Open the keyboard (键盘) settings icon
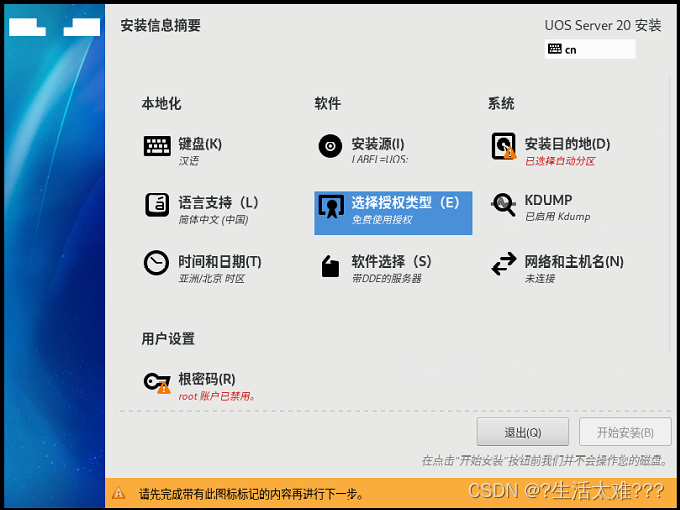This screenshot has height=510, width=680. pyautogui.click(x=157, y=146)
